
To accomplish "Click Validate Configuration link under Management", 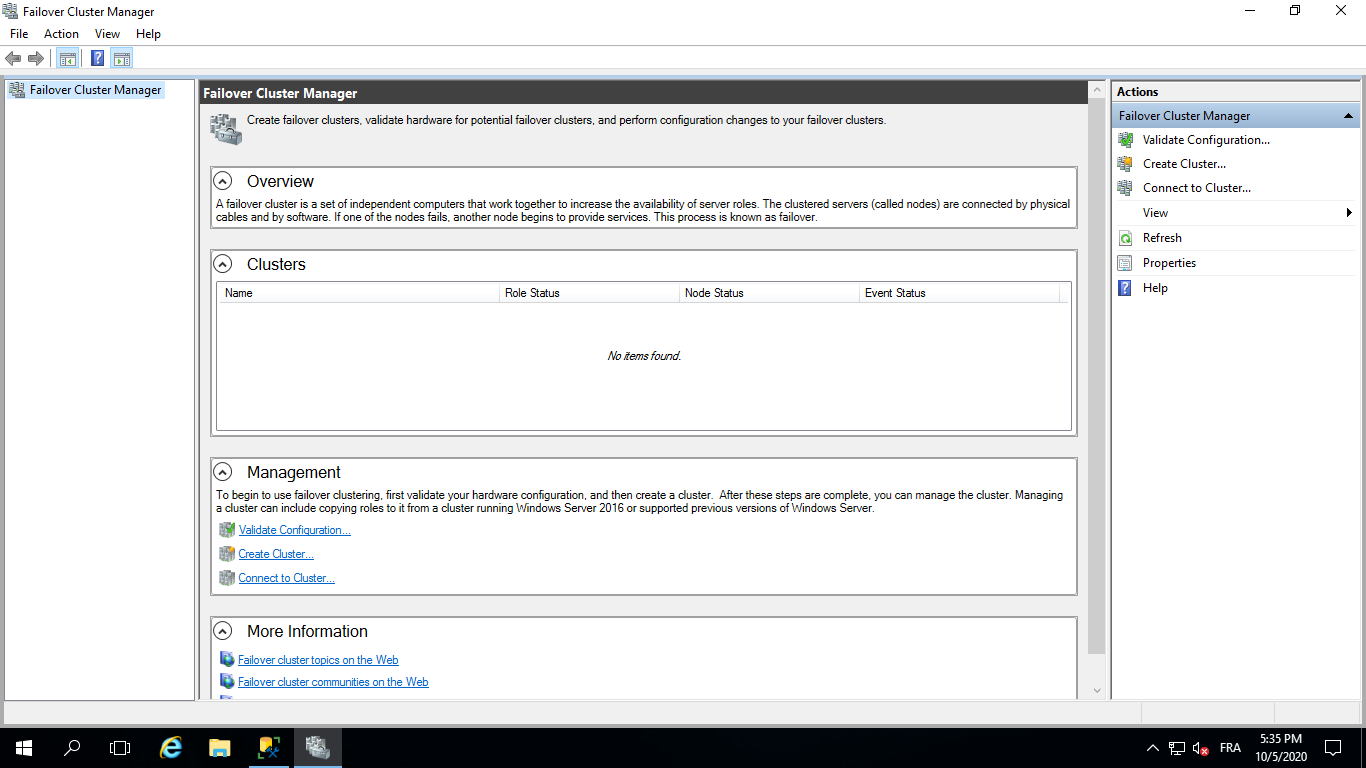I will point(295,530).
